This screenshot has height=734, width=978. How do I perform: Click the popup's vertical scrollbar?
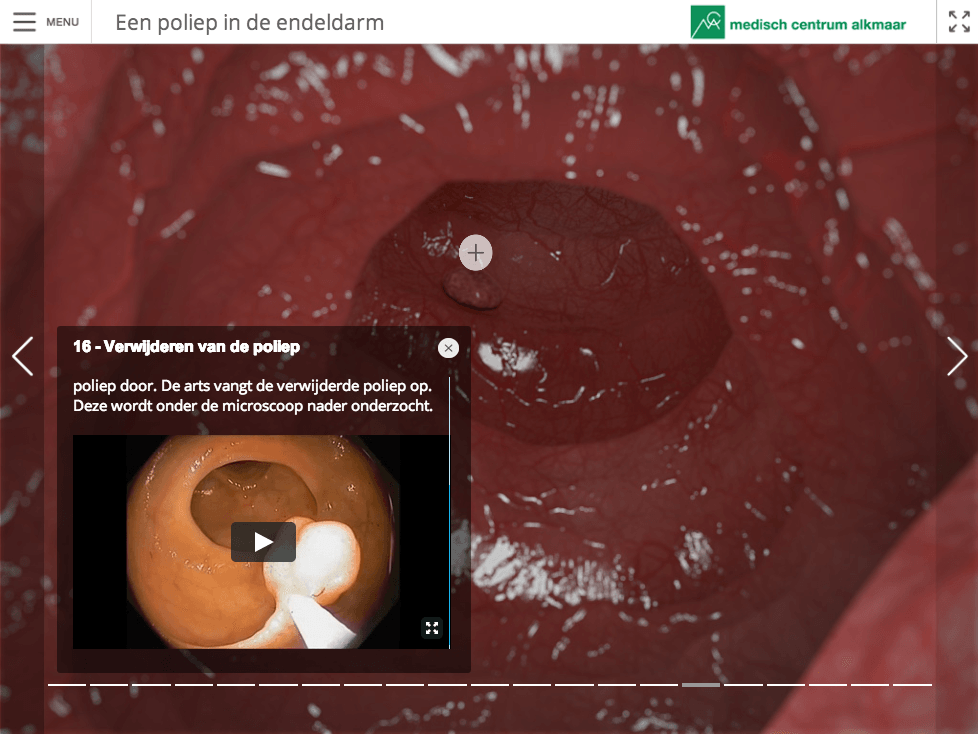click(x=449, y=511)
